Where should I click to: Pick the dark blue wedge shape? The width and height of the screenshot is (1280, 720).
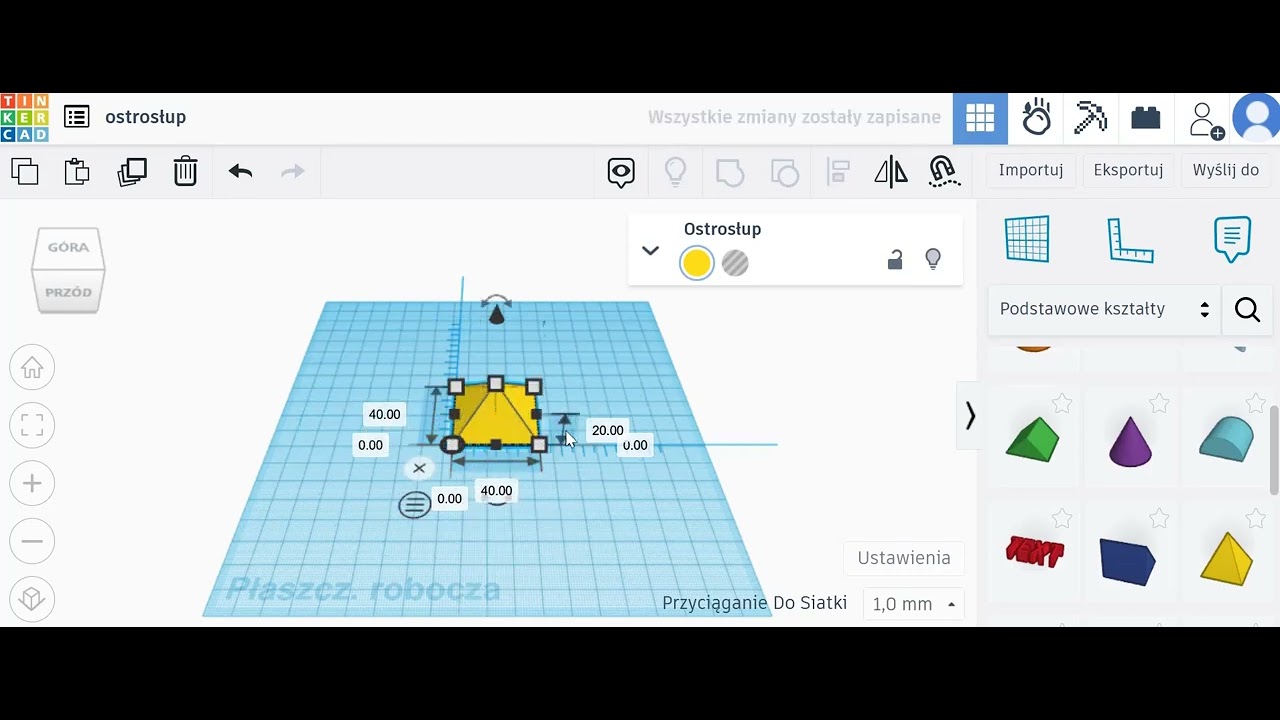click(1128, 560)
